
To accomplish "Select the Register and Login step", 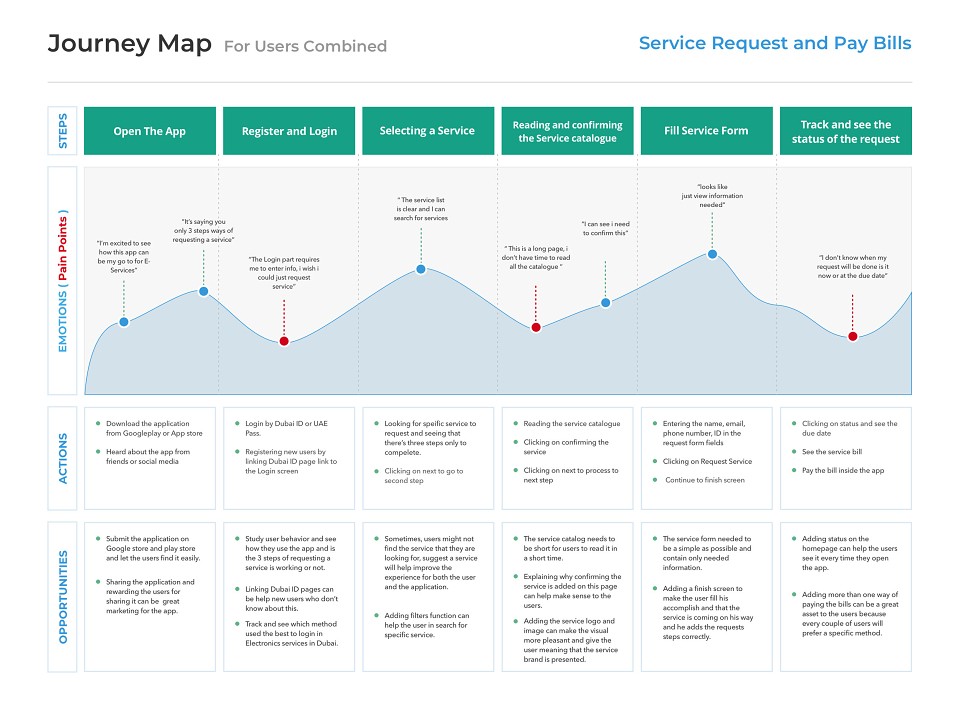I will [x=289, y=131].
